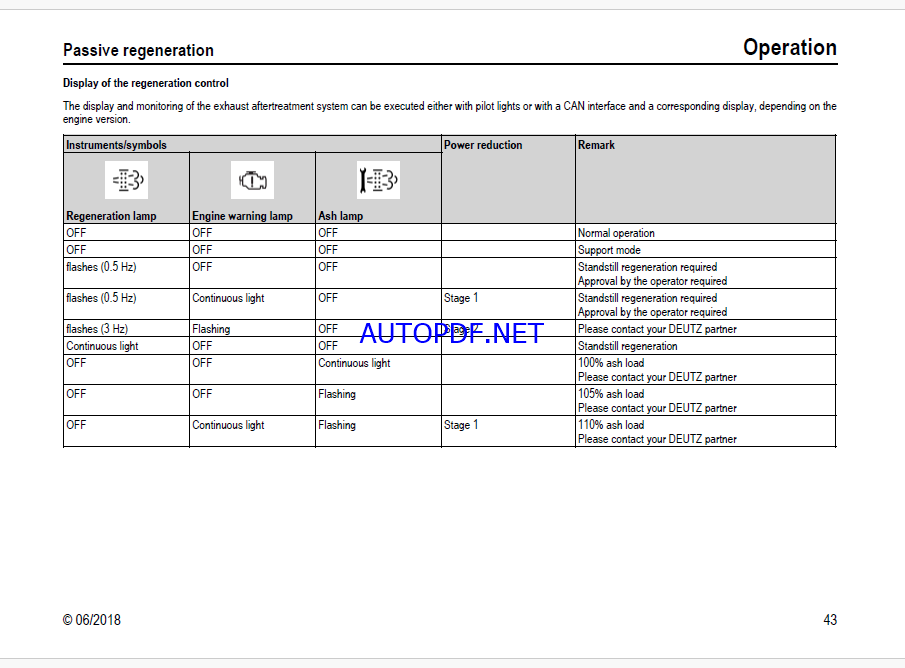Click 'Please contact your DEUTZ partner' in 3 Hz row

(x=657, y=329)
